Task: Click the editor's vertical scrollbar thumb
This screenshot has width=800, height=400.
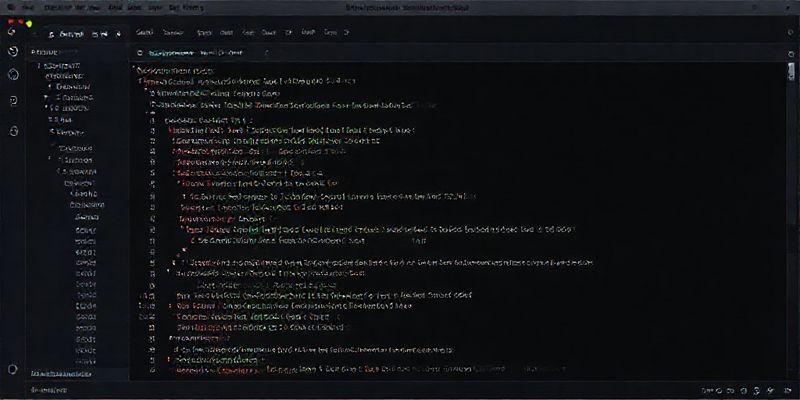Action: point(791,71)
